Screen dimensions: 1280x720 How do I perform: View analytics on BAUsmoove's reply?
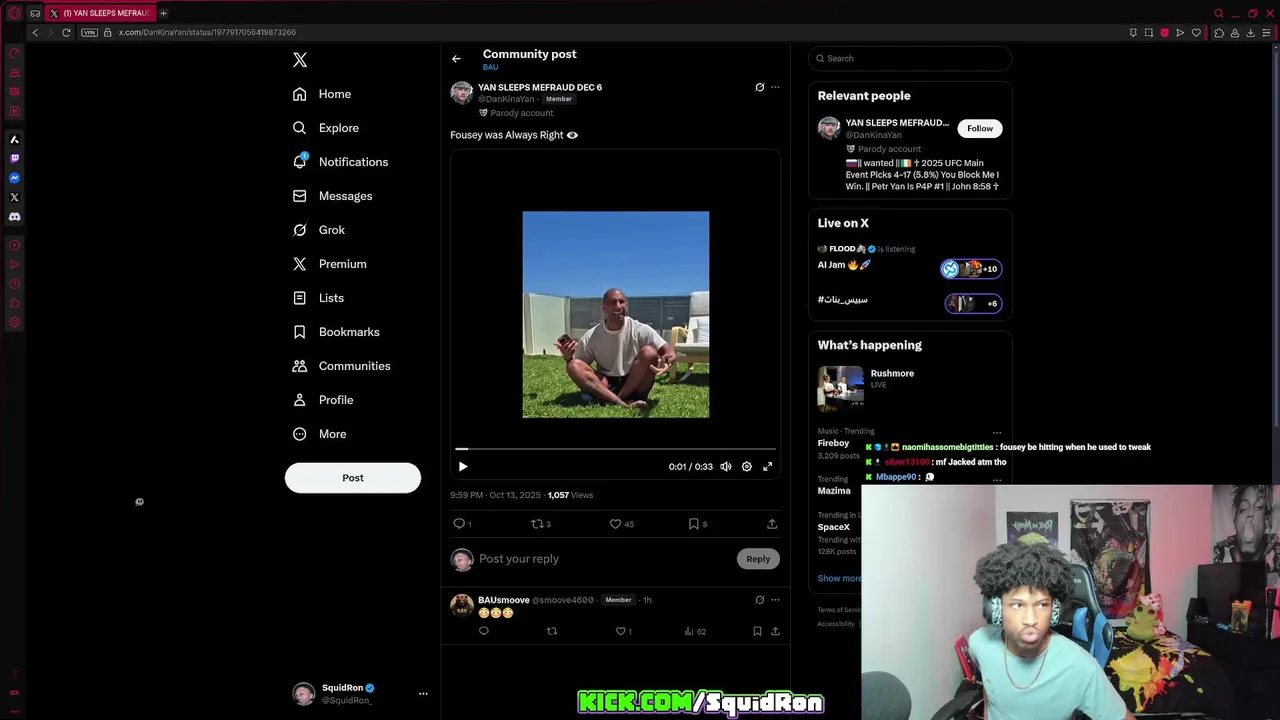click(x=694, y=631)
